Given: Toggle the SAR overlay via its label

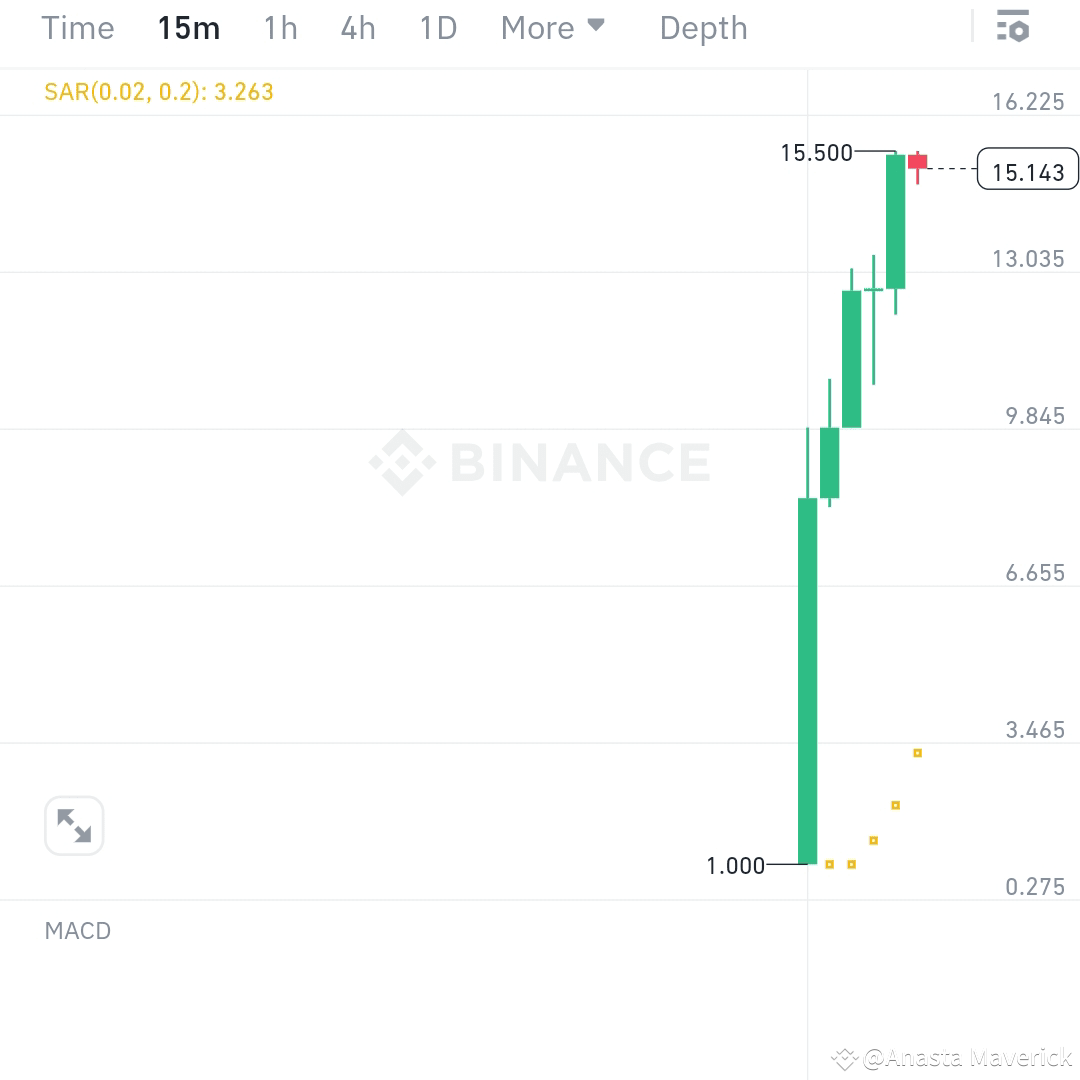Looking at the screenshot, I should coord(158,91).
